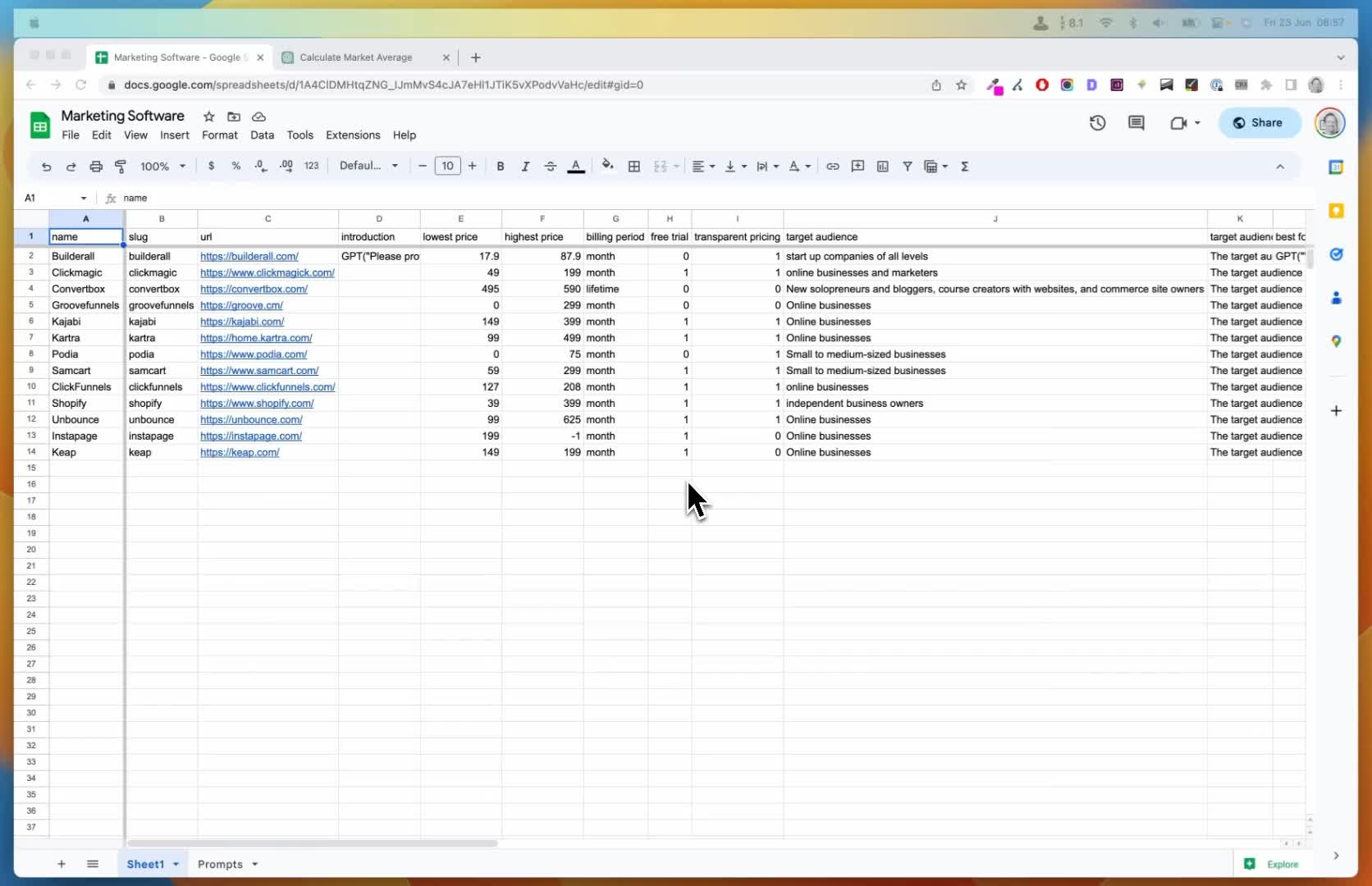Click the Add sheet plus button

tap(62, 864)
